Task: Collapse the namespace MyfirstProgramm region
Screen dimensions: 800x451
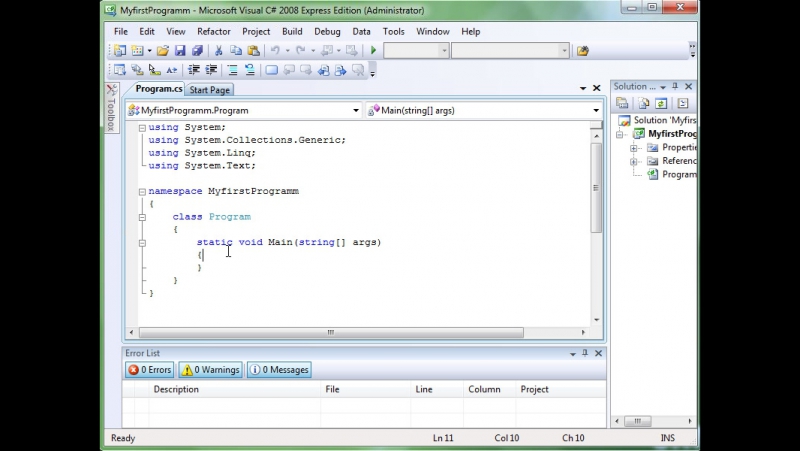Action: coord(142,192)
